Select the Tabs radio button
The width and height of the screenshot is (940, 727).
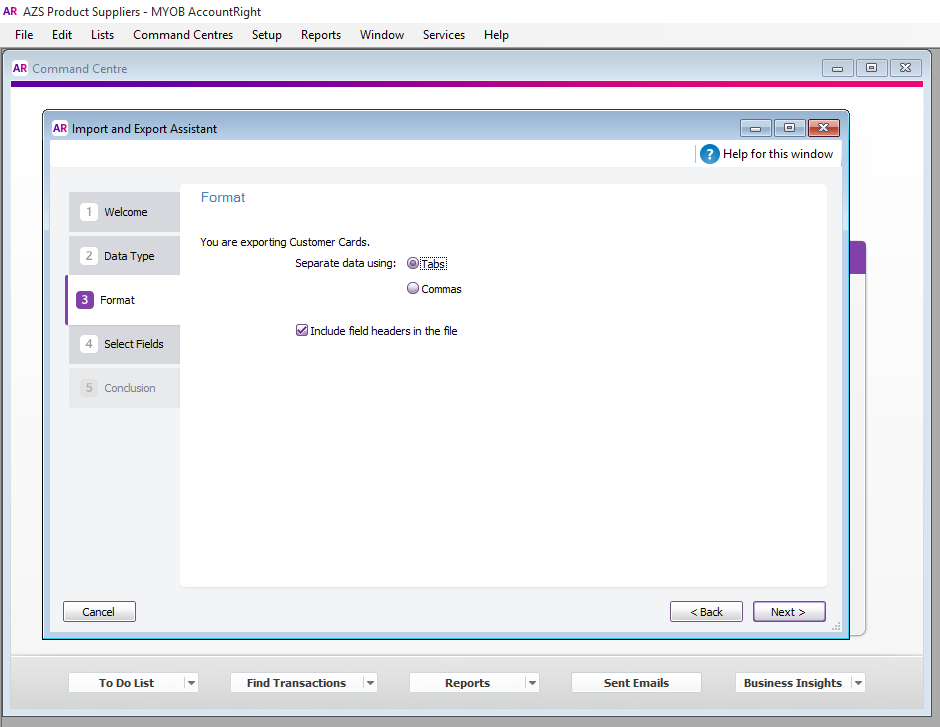tap(412, 263)
